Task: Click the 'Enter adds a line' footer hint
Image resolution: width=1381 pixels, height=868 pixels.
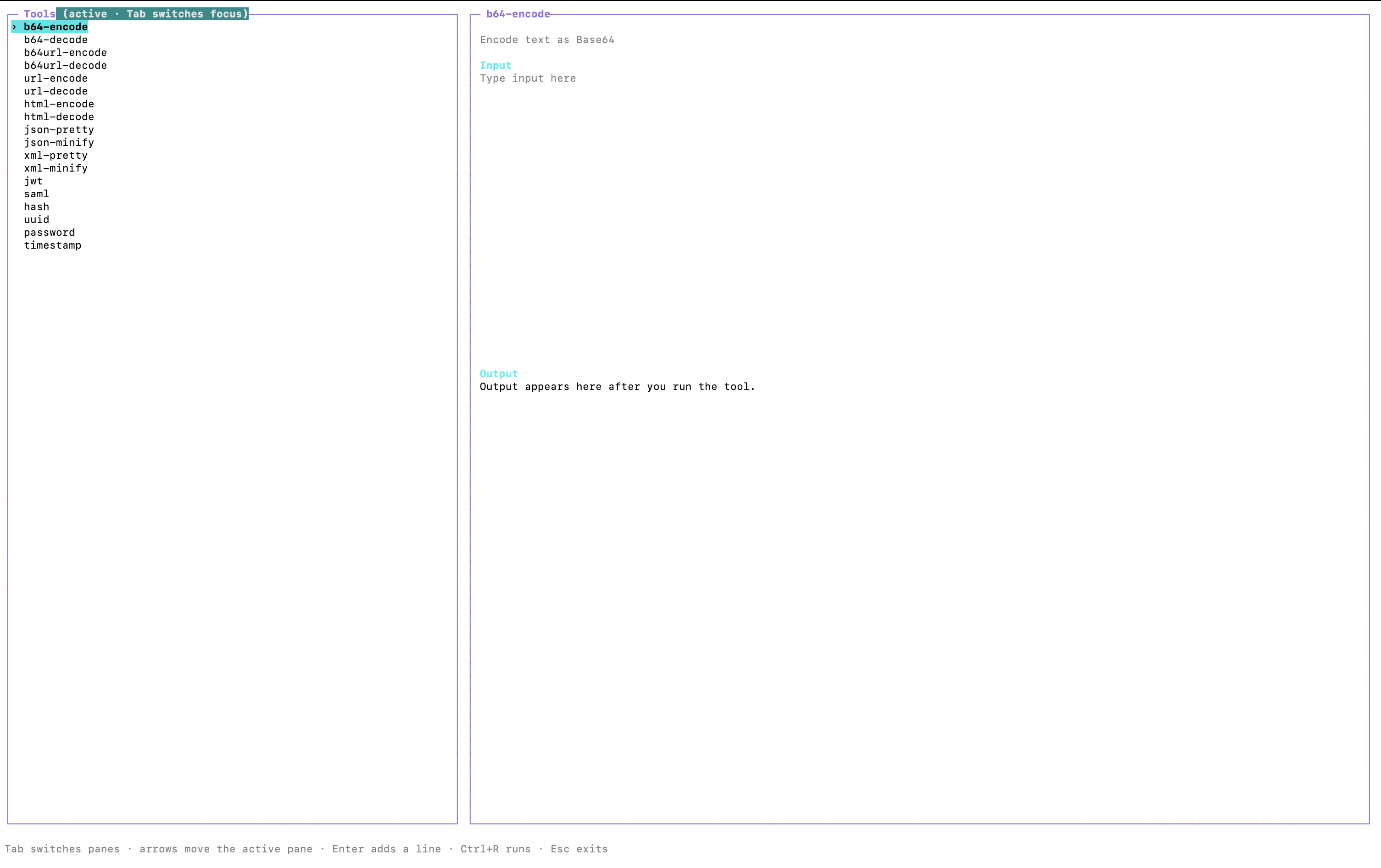Action: 386,849
